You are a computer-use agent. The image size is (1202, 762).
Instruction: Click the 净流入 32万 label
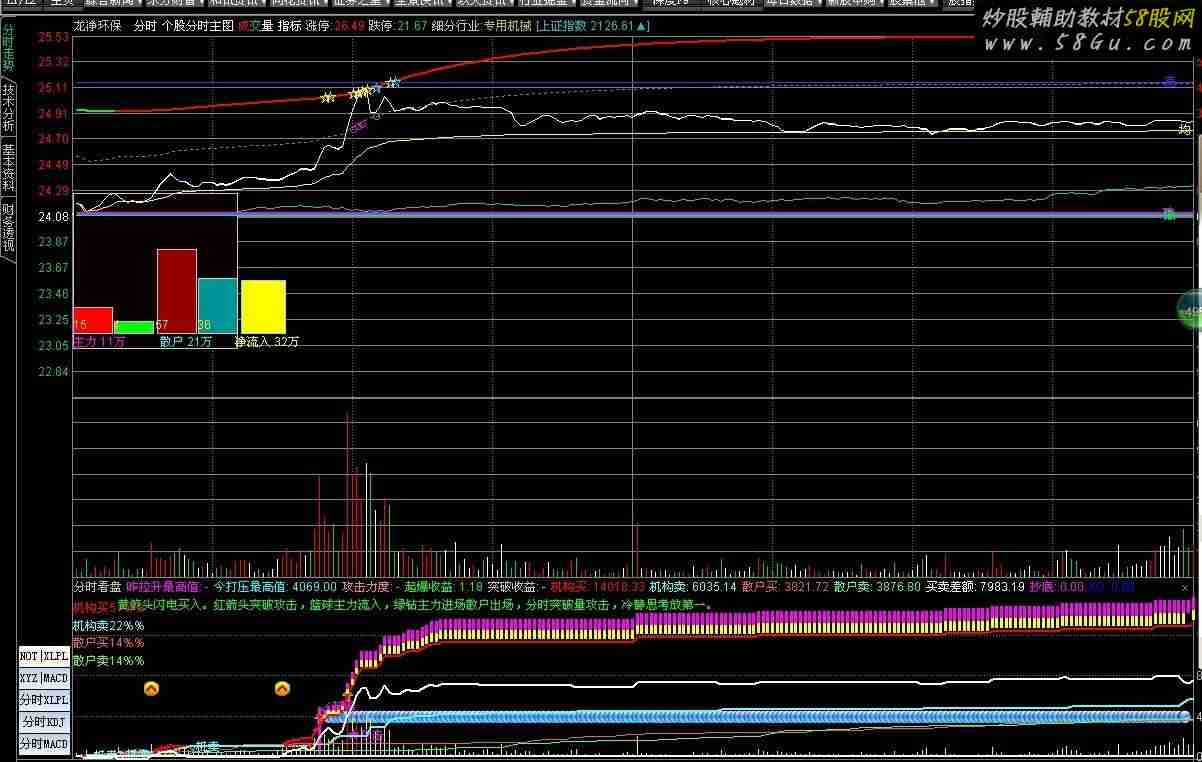pos(266,342)
